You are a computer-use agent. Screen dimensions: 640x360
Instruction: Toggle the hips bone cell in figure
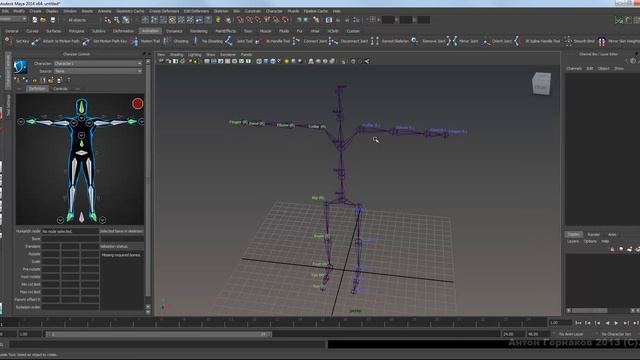pyautogui.click(x=82, y=153)
